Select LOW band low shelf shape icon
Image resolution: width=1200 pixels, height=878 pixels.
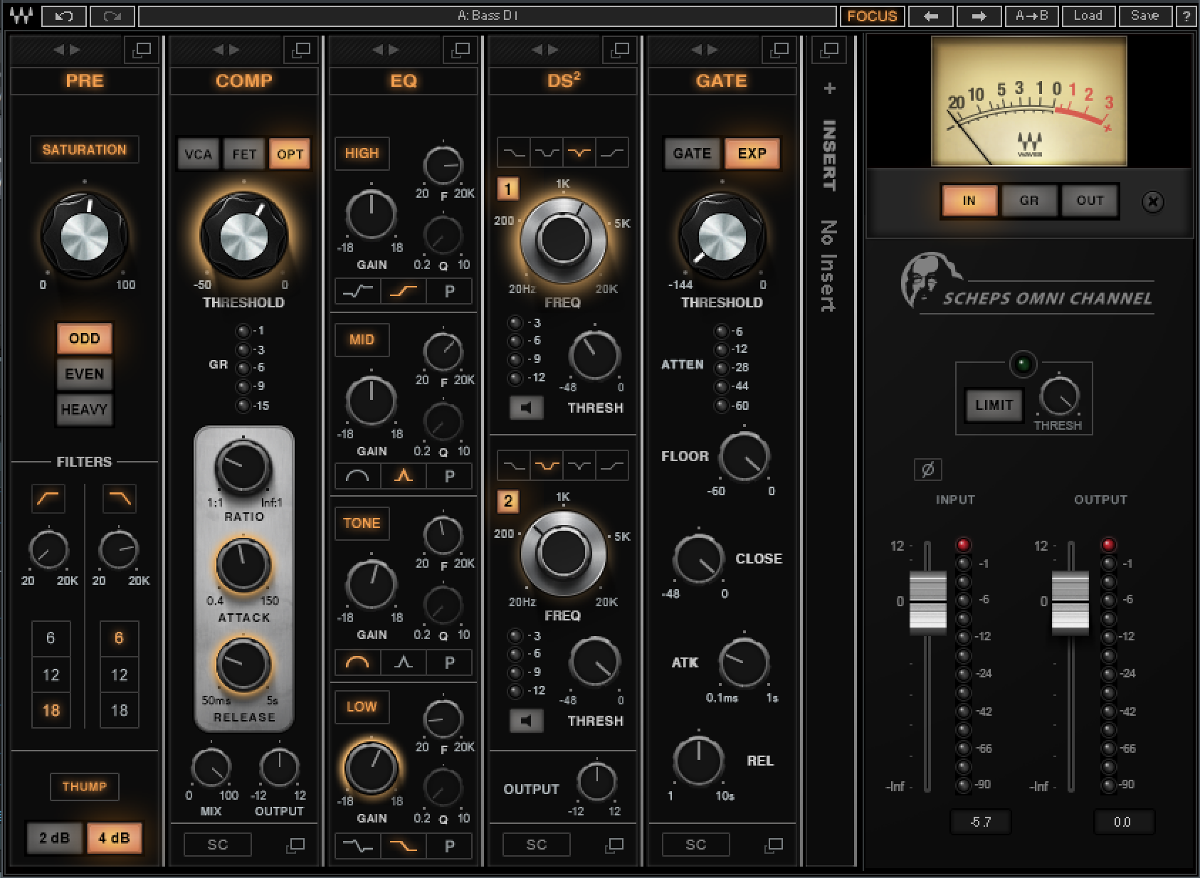pos(403,845)
